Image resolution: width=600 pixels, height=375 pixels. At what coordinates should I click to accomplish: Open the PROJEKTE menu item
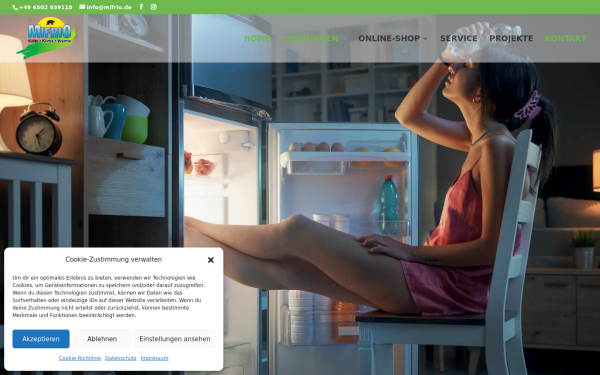click(x=511, y=38)
